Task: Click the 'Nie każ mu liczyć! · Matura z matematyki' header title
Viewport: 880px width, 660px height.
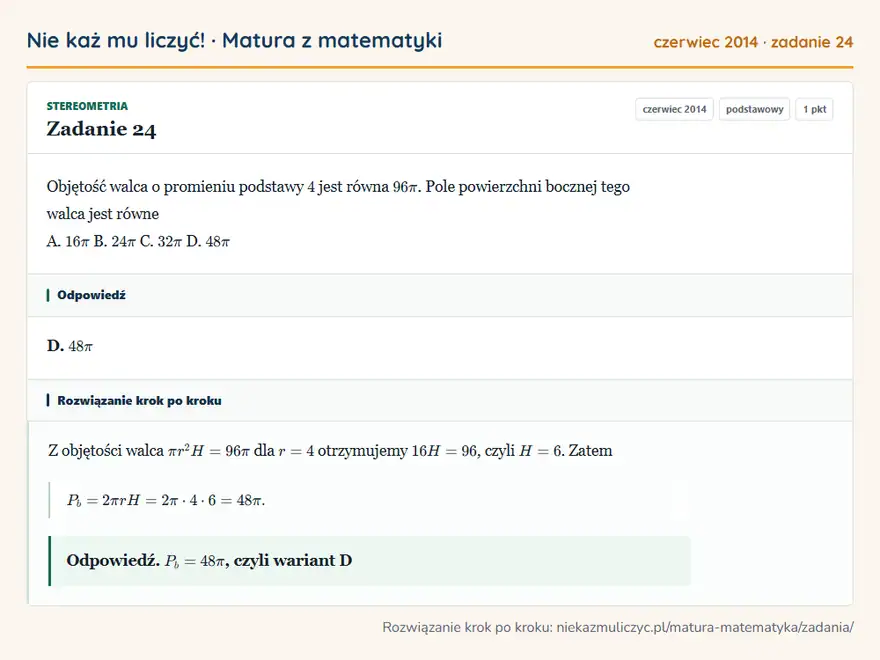Action: pos(234,41)
